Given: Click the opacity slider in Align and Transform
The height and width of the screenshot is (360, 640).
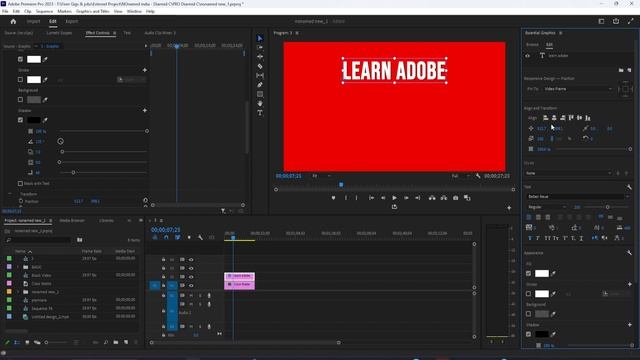Looking at the screenshot, I should (594, 149).
